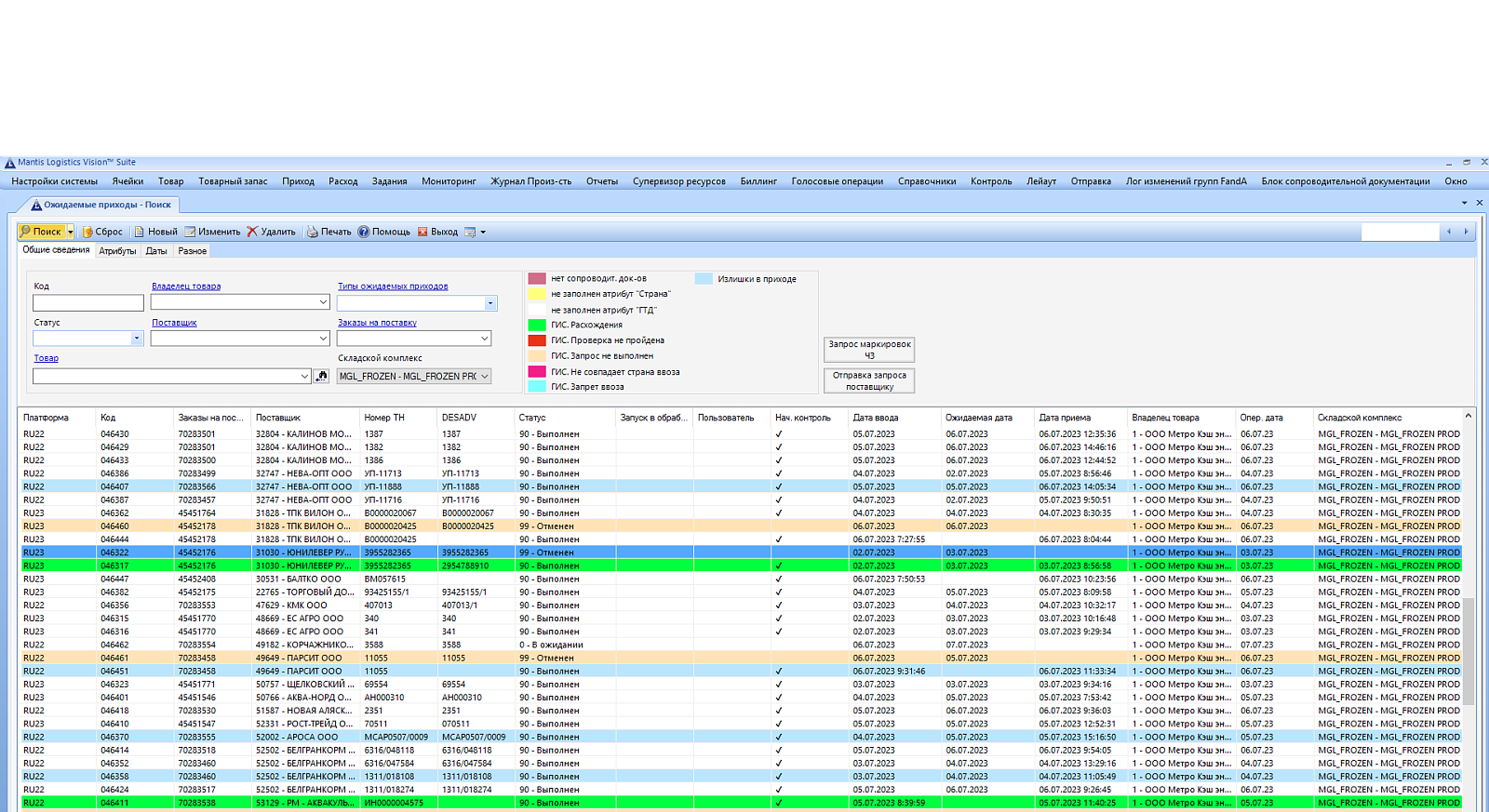Click the grid scroll-up arrow
1489x812 pixels.
1469,416
